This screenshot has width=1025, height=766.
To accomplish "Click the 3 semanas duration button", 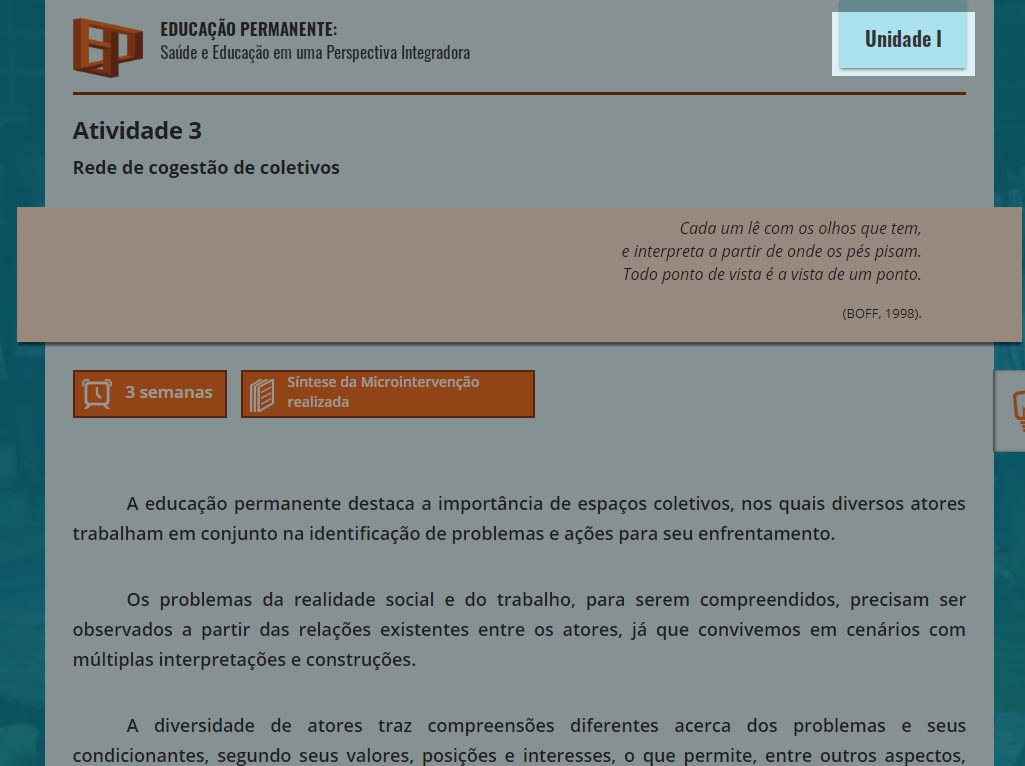I will (x=149, y=393).
